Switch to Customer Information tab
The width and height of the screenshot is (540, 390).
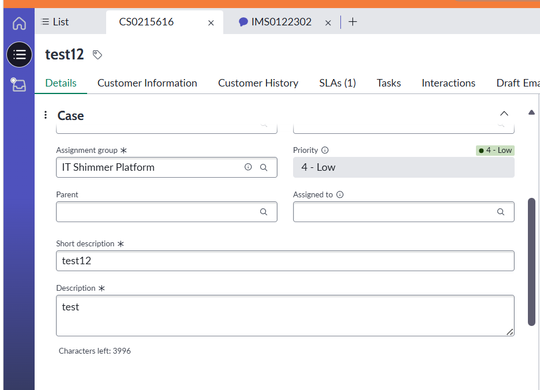coord(147,83)
